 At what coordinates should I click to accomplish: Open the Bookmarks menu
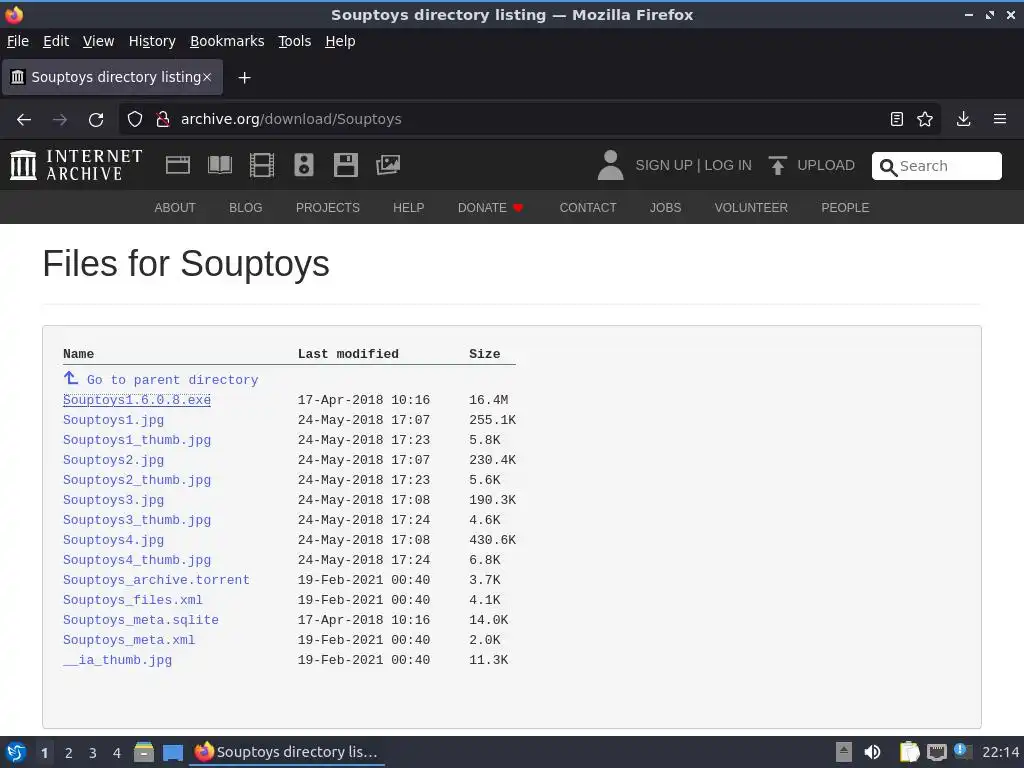click(227, 41)
